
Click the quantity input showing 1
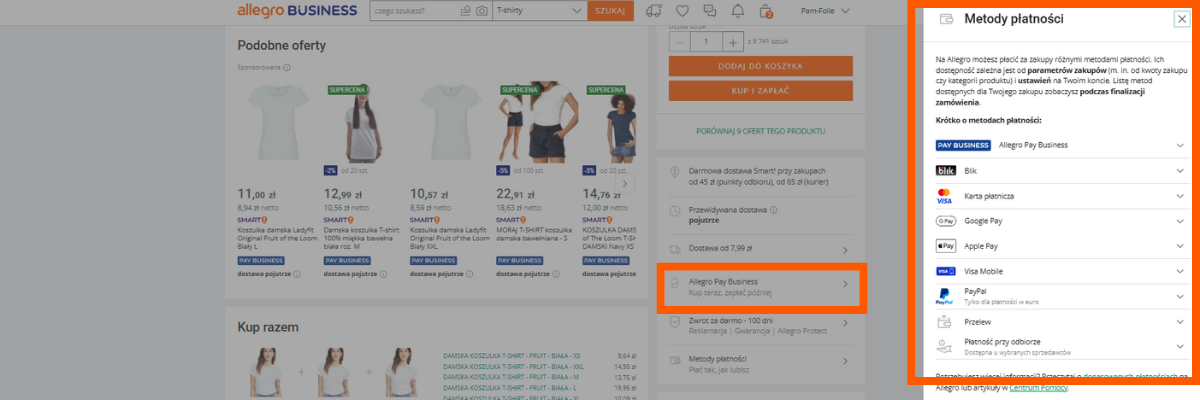pyautogui.click(x=707, y=42)
